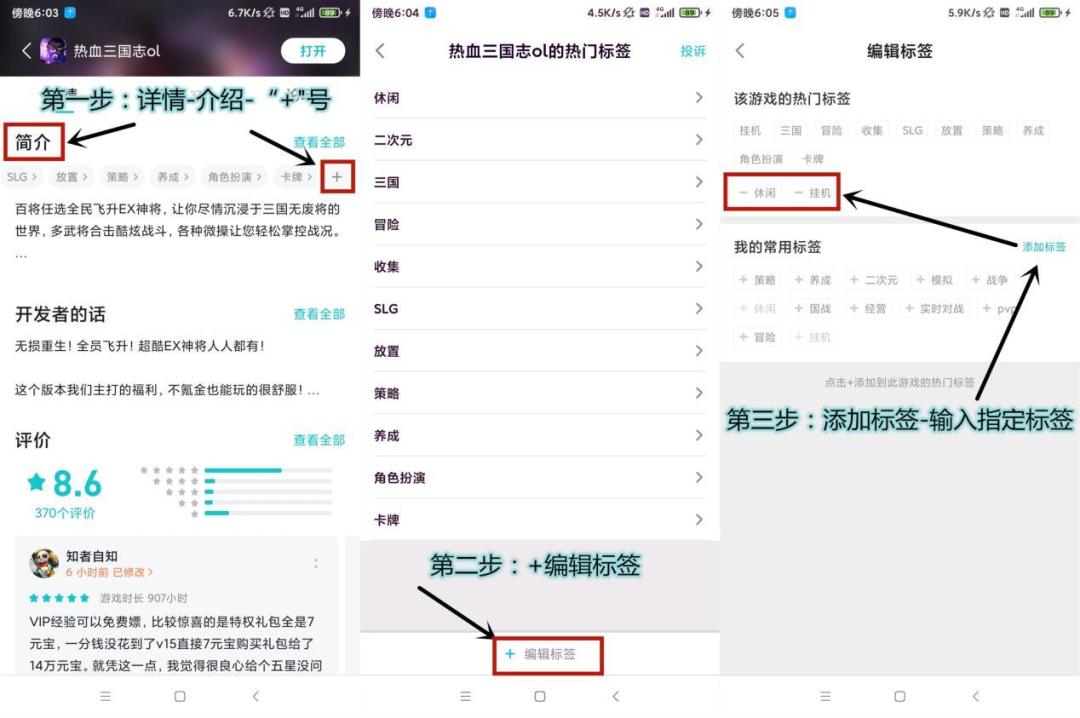Tap the 打开 button in game header

coord(313,50)
